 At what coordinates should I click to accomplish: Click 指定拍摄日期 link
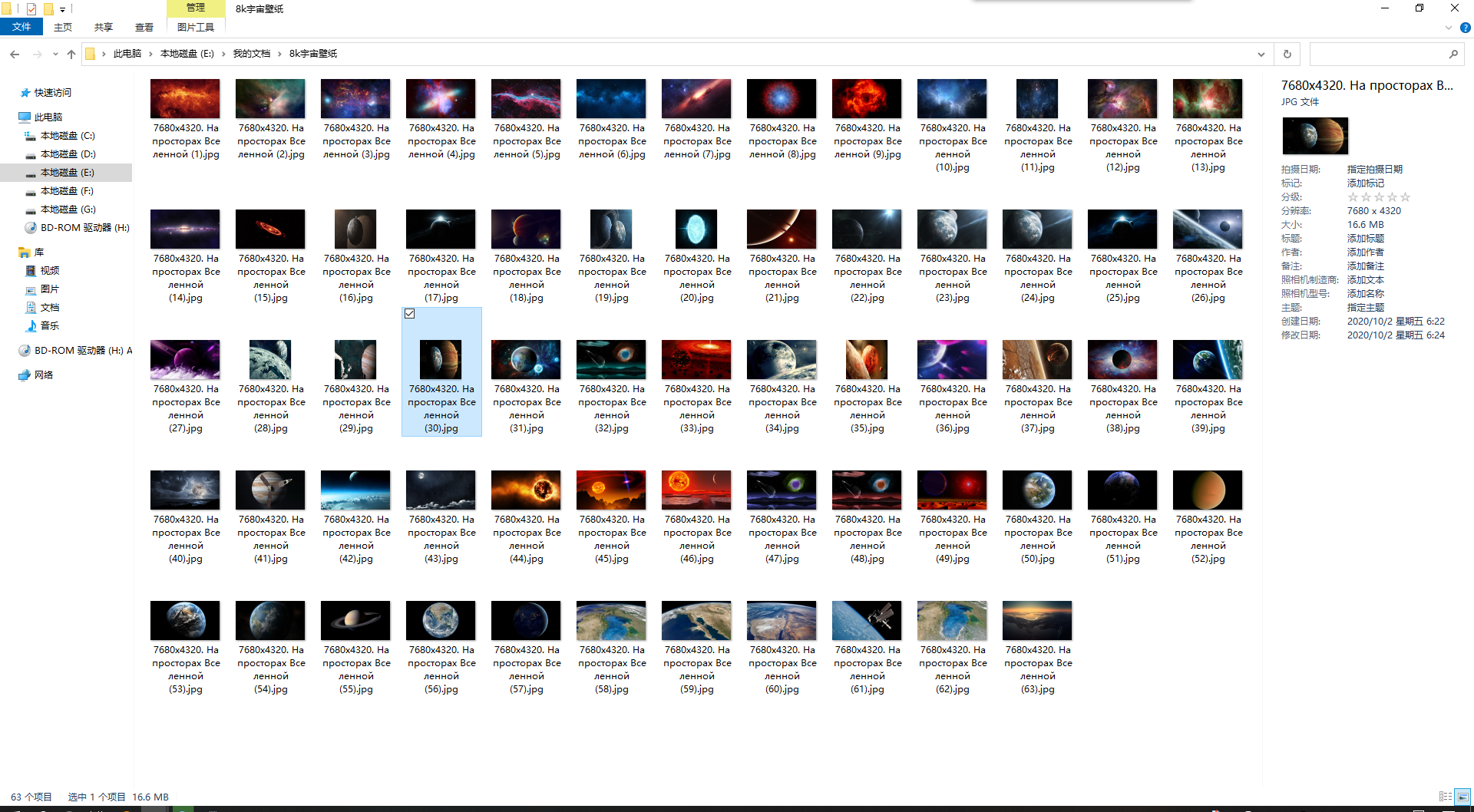[x=1374, y=170]
